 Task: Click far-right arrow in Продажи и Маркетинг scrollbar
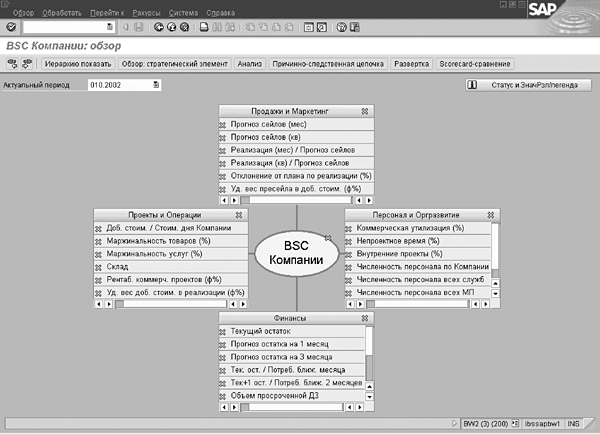(x=369, y=200)
